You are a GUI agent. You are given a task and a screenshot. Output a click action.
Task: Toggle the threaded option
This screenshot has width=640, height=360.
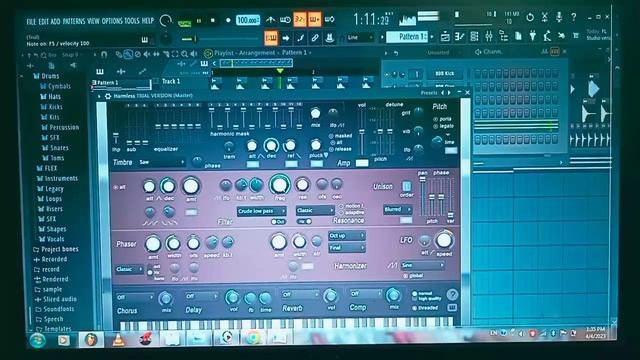[x=425, y=308]
